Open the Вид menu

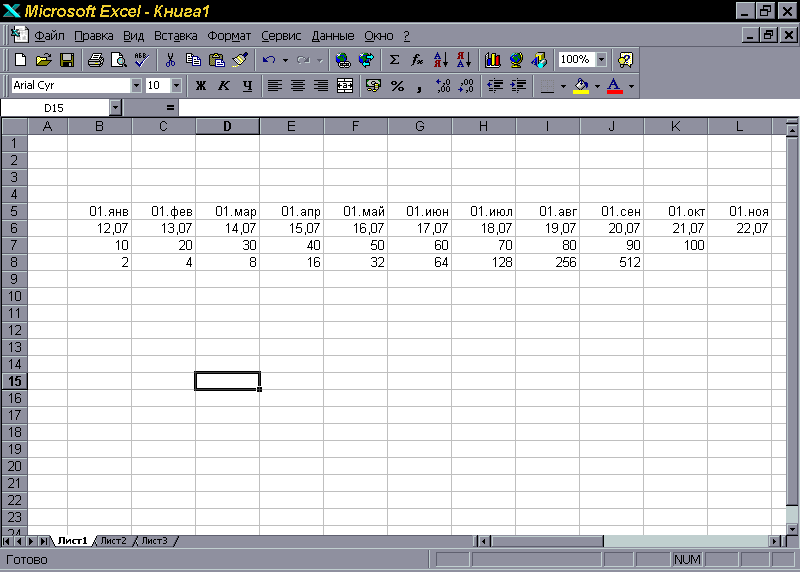[133, 36]
